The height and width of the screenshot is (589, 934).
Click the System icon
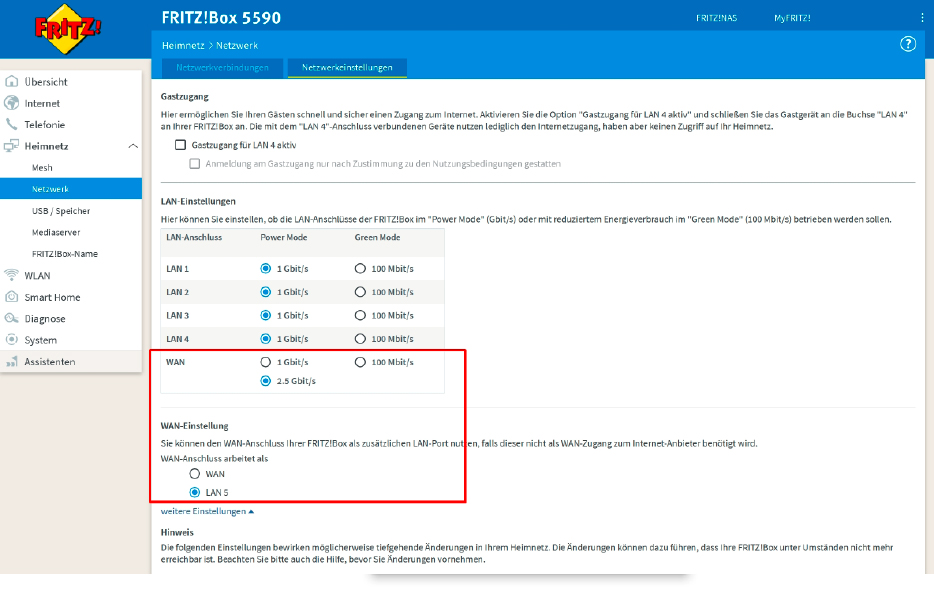coord(11,339)
